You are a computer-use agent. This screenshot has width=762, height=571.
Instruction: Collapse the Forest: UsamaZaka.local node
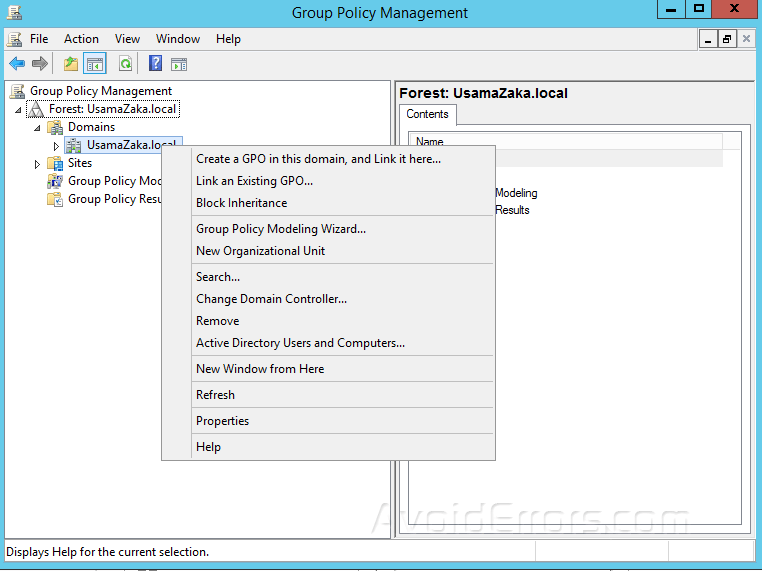[18, 110]
